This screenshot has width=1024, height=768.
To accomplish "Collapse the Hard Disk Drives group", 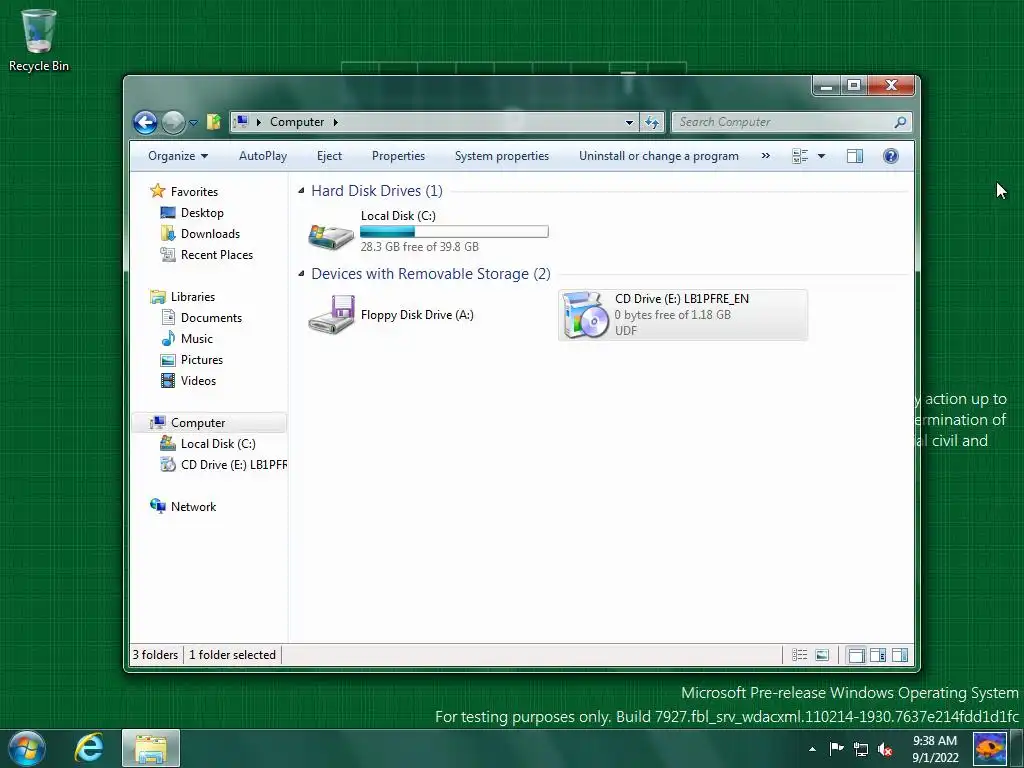I will pyautogui.click(x=301, y=191).
